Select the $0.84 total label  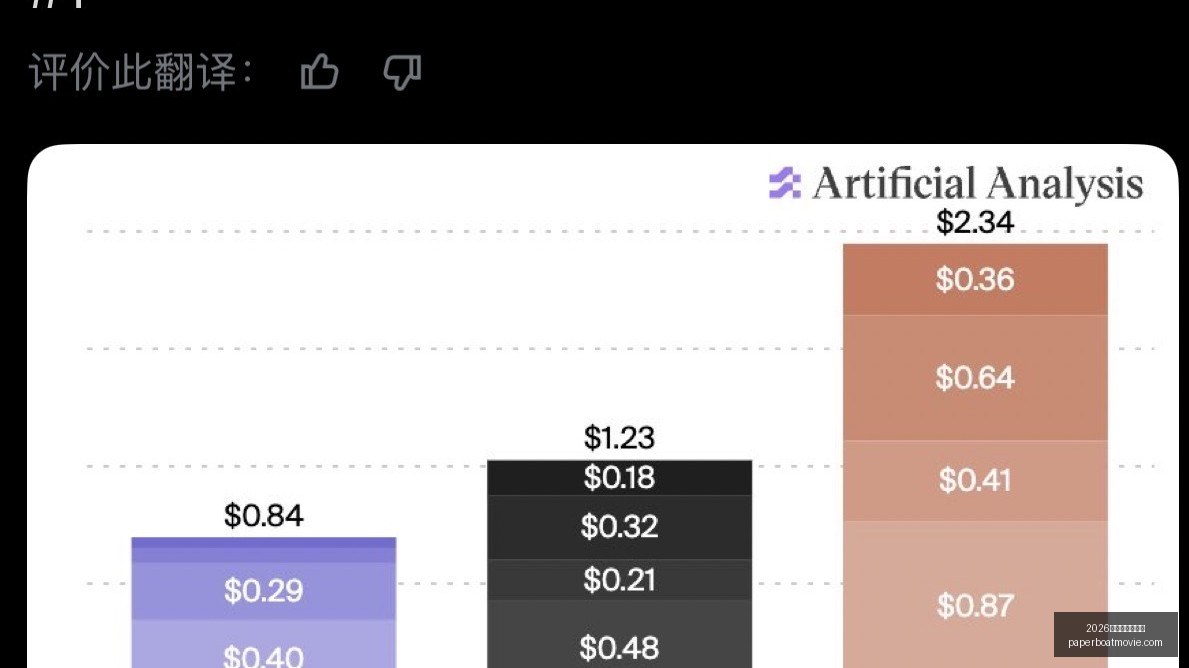tap(264, 516)
